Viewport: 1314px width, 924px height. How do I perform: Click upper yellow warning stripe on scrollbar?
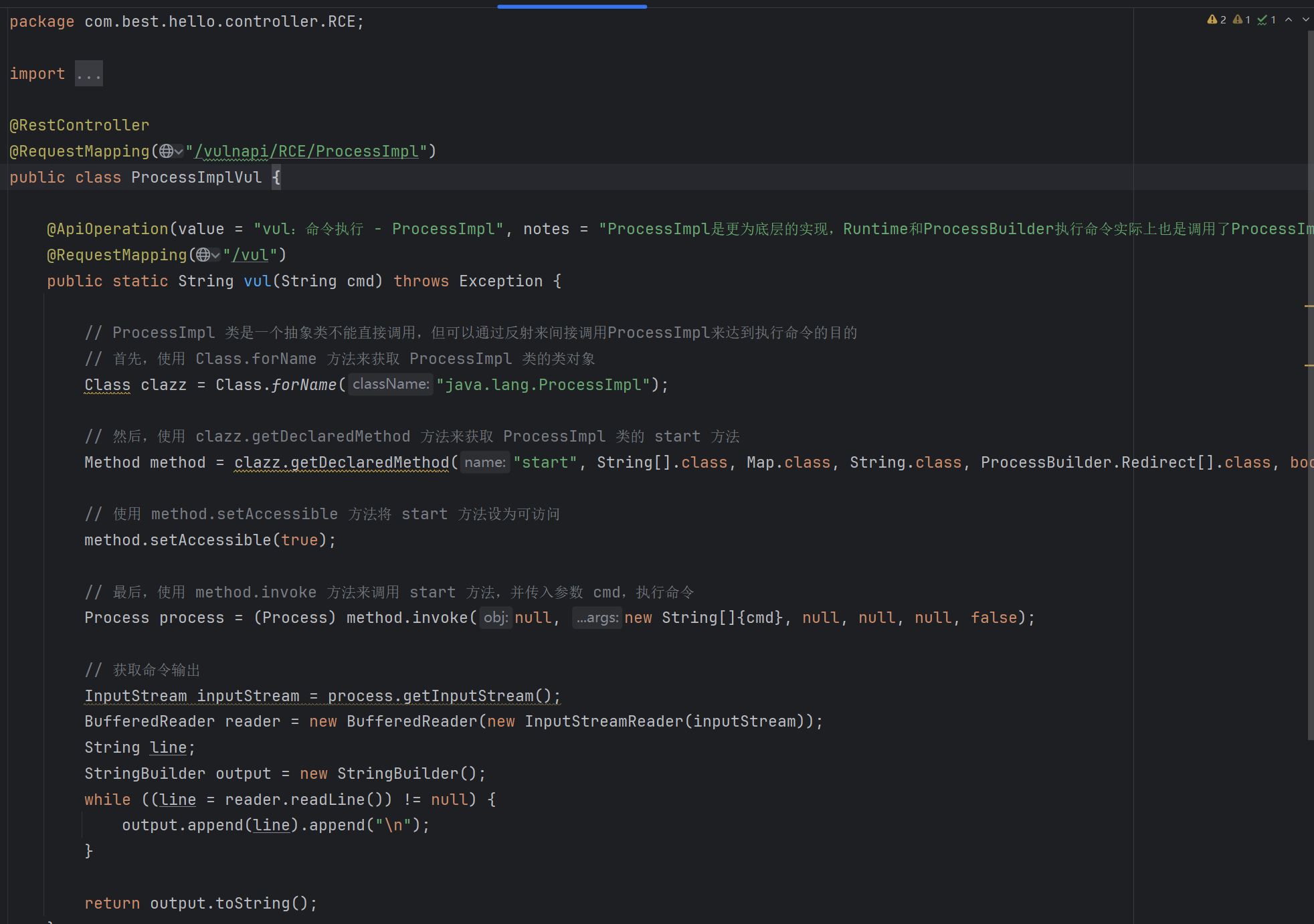coord(1309,306)
